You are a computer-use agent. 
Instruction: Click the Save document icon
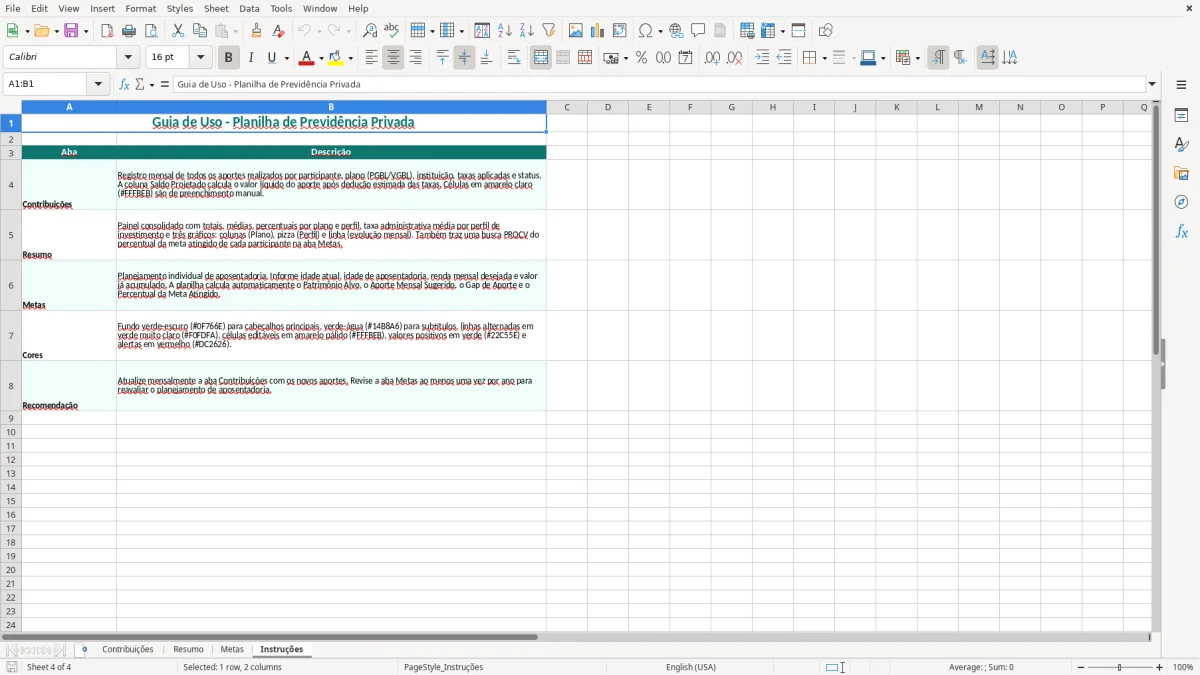pyautogui.click(x=71, y=31)
